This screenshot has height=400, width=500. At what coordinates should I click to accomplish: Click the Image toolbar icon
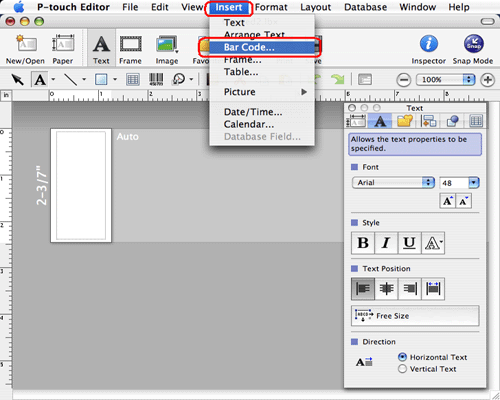pos(167,49)
